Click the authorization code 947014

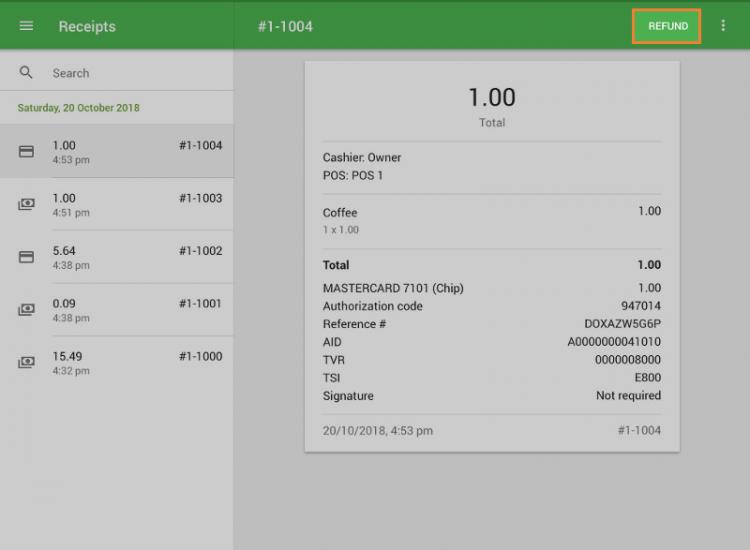click(x=641, y=306)
